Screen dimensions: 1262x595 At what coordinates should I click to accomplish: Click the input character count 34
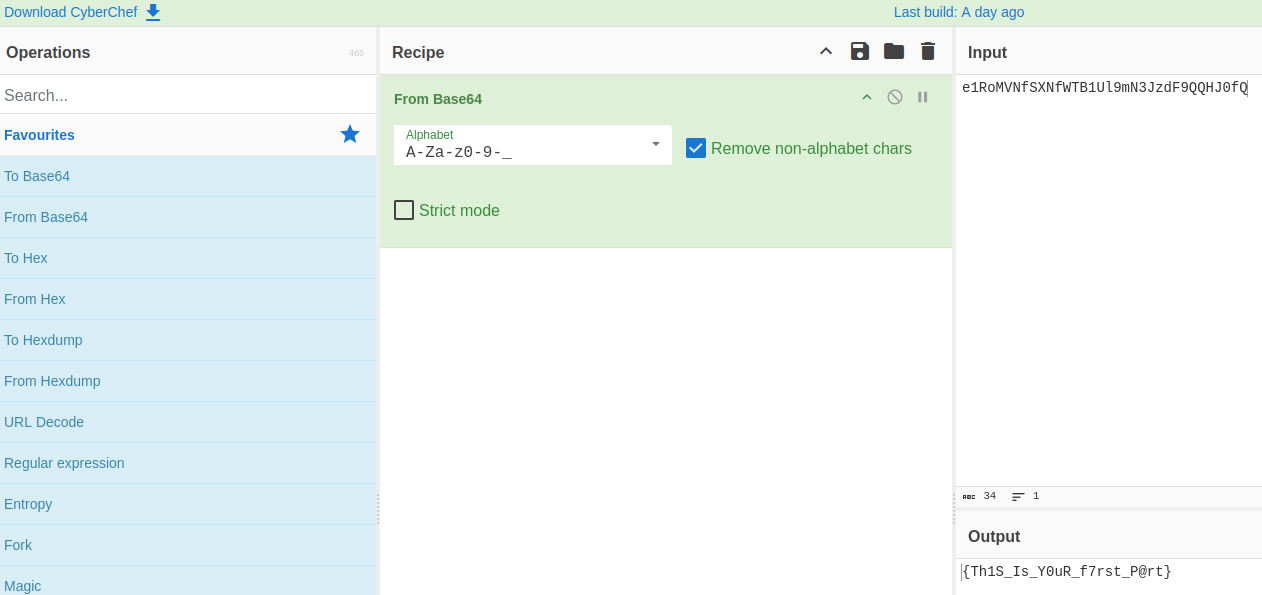980,496
